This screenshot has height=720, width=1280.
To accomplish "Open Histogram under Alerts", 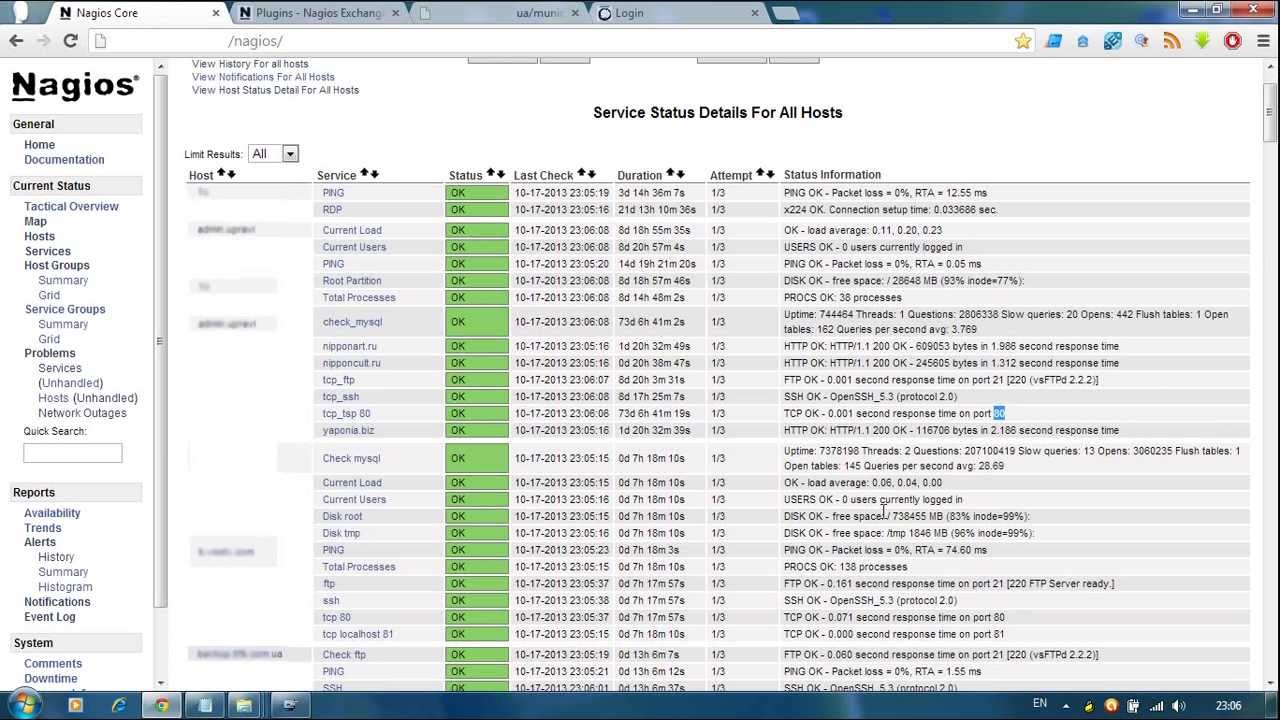I will click(x=65, y=587).
